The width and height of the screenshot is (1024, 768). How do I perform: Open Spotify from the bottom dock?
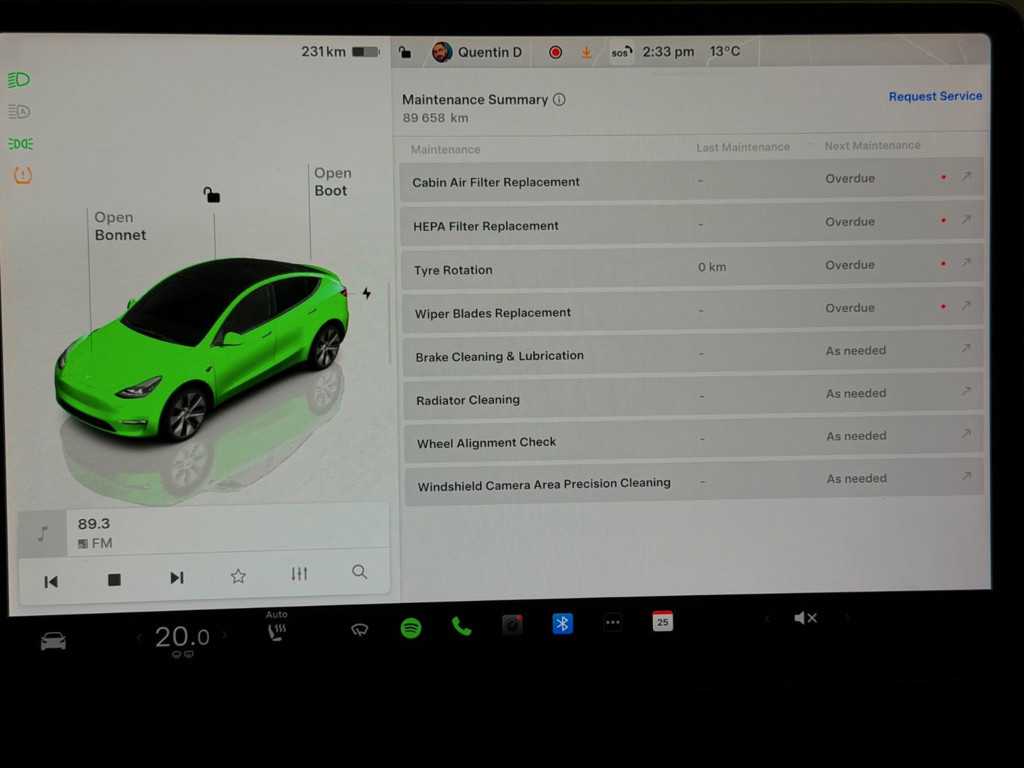coord(411,630)
